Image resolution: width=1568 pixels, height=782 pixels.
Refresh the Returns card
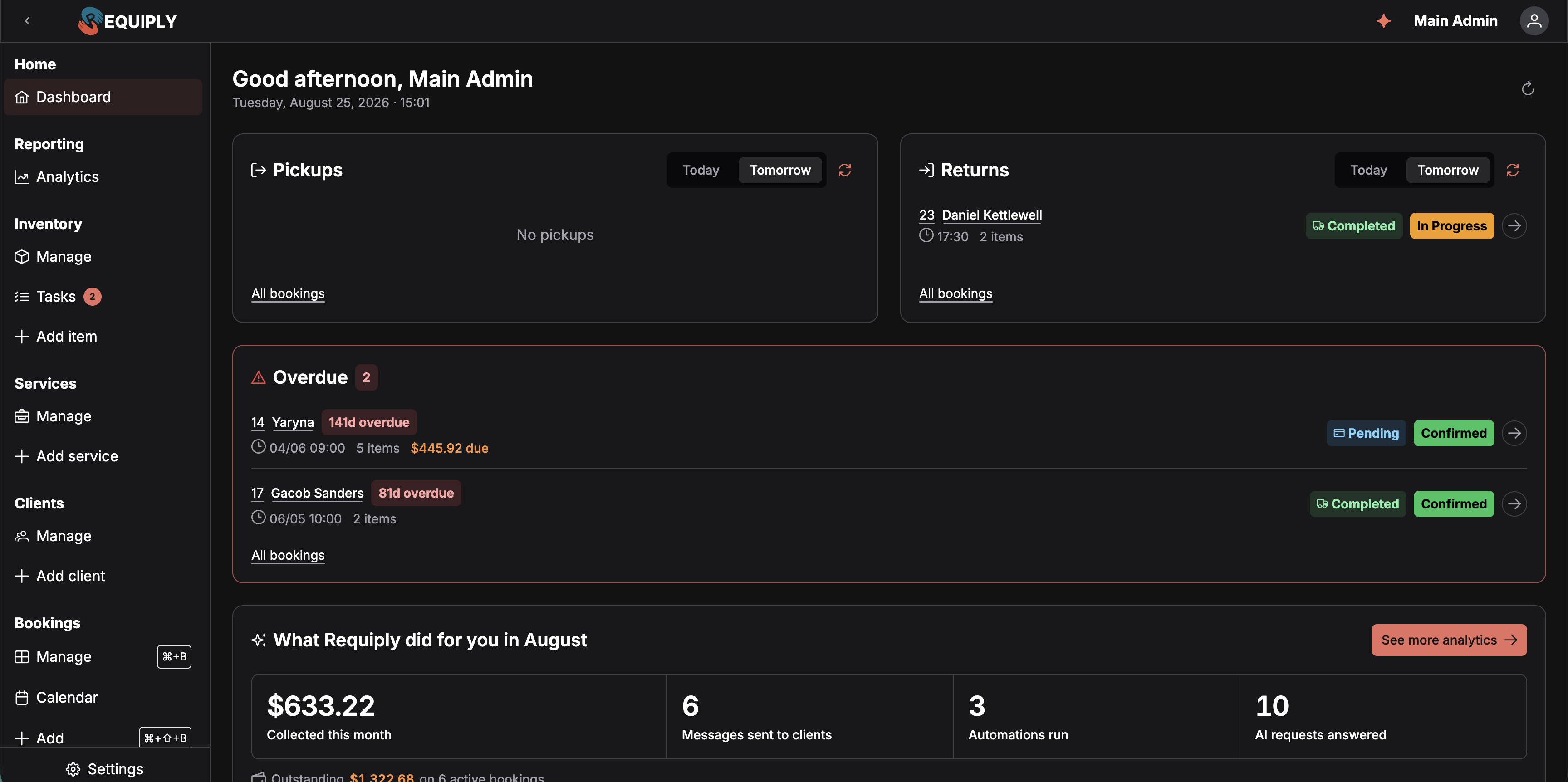point(1512,170)
